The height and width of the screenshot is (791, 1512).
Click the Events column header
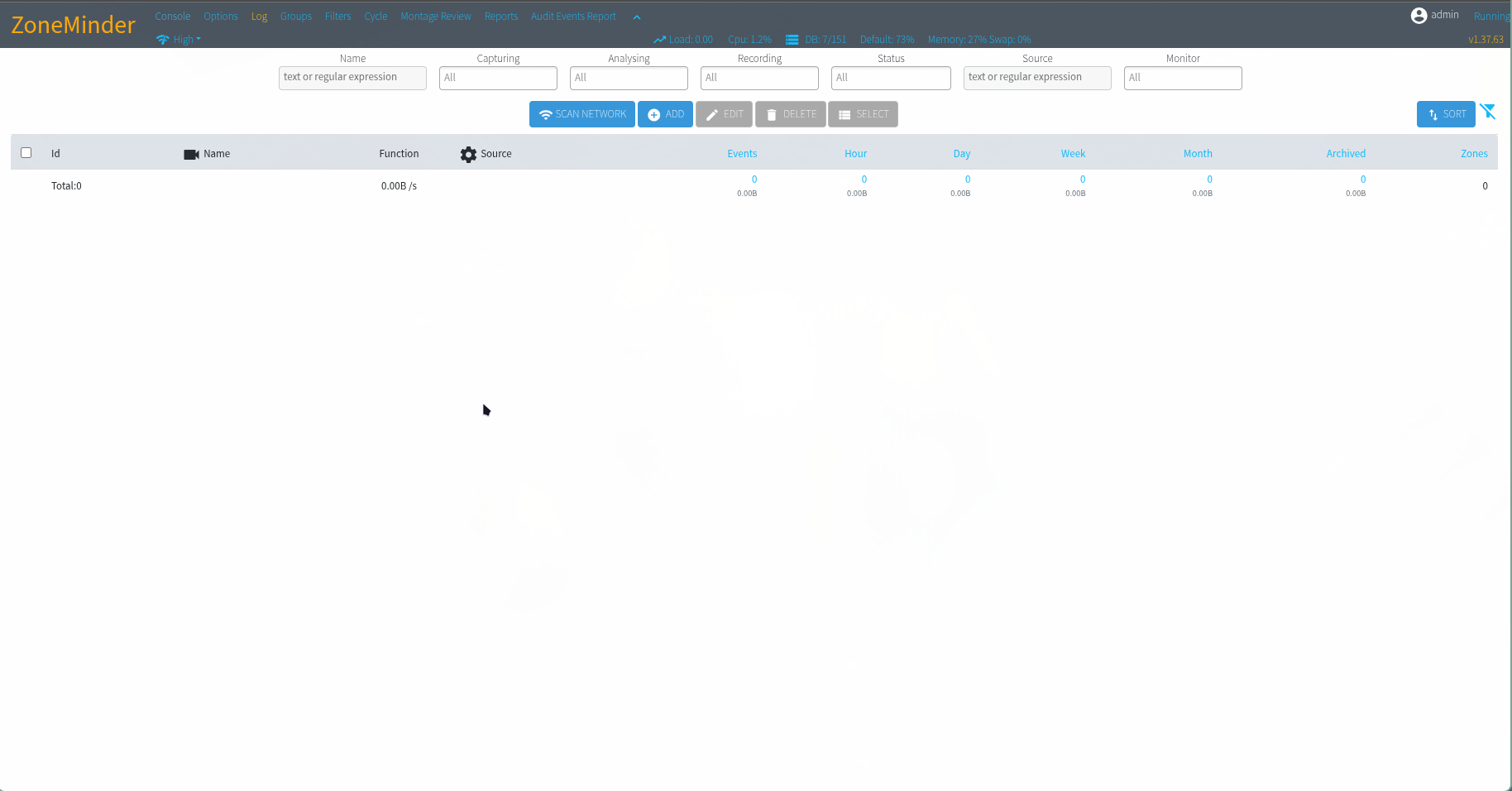[742, 154]
